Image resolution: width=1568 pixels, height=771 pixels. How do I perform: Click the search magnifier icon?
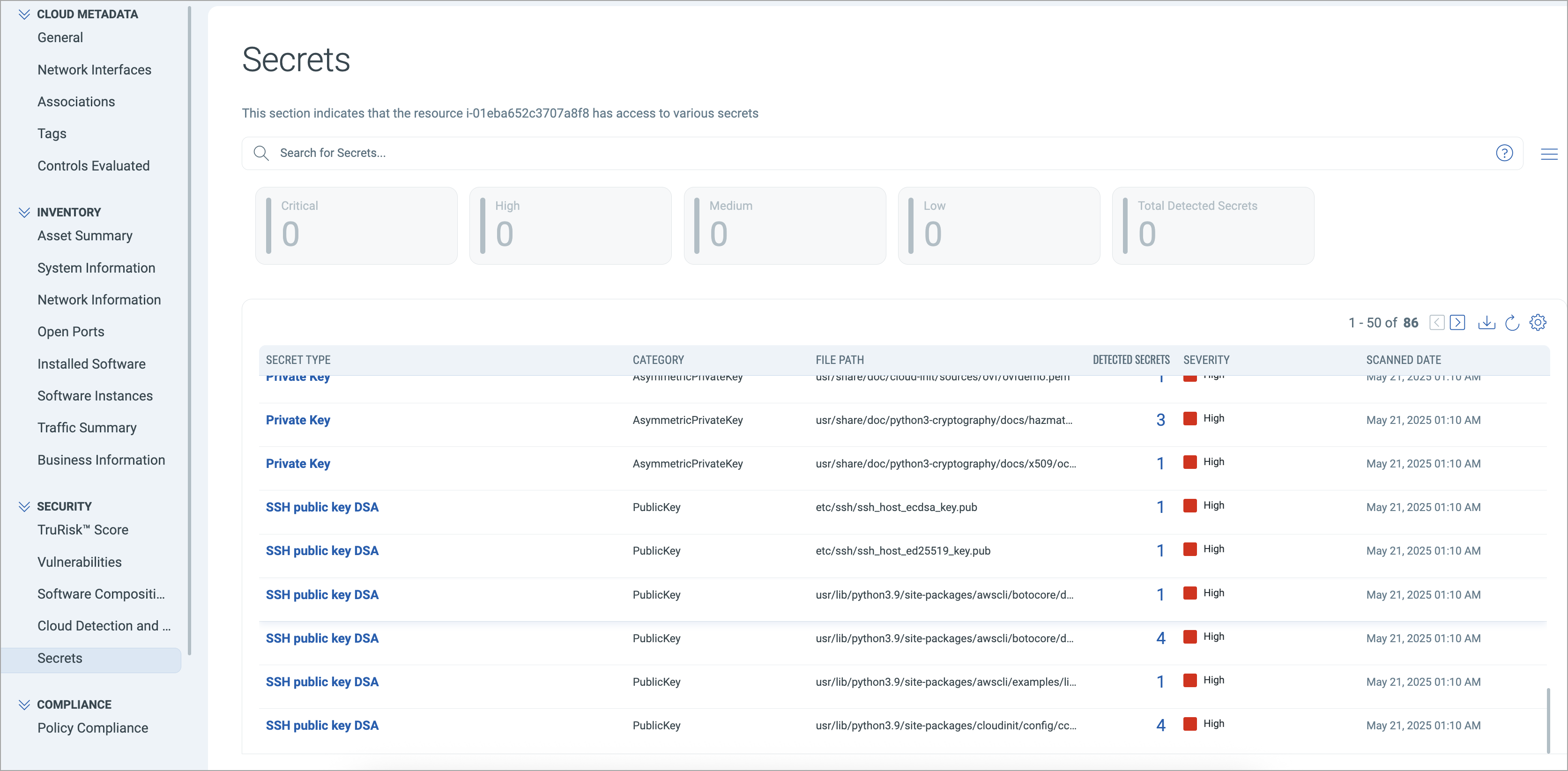[261, 153]
